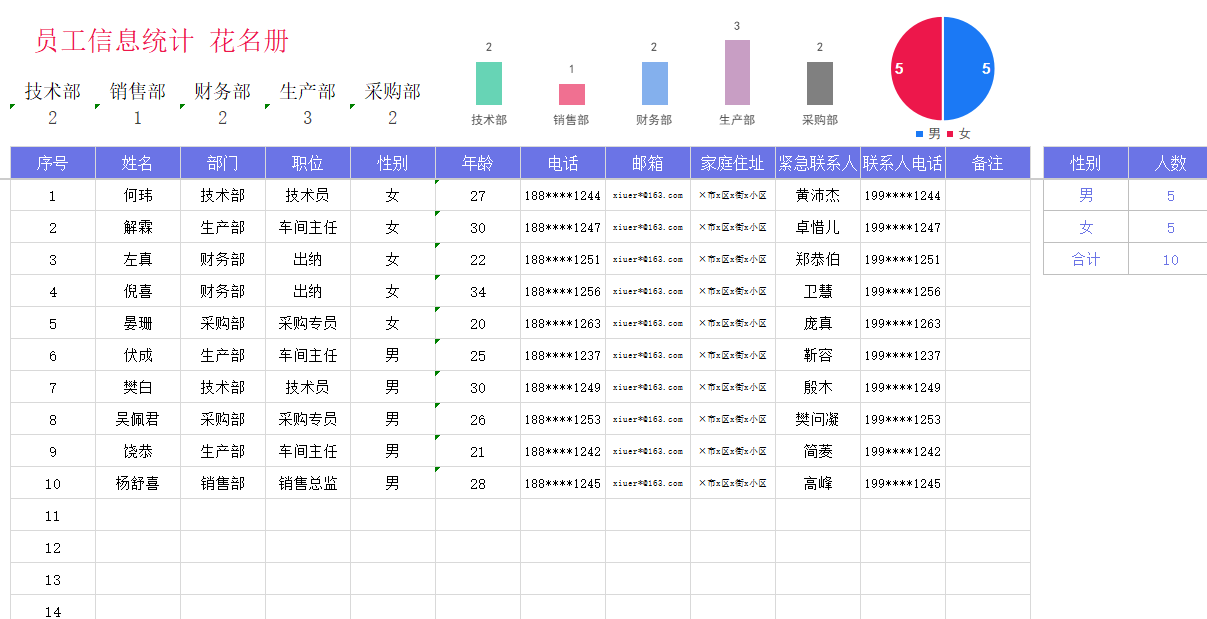Click the 员工信息统计 花名册 title
Image resolution: width=1207 pixels, height=619 pixels.
161,41
